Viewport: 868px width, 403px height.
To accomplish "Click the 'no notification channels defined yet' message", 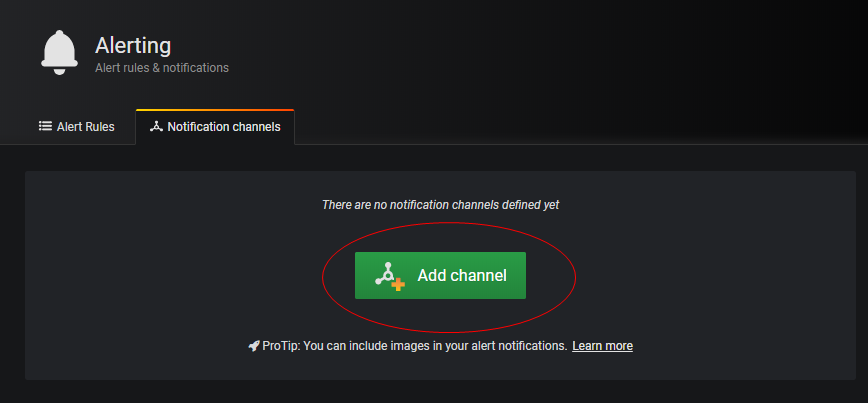I will [441, 205].
